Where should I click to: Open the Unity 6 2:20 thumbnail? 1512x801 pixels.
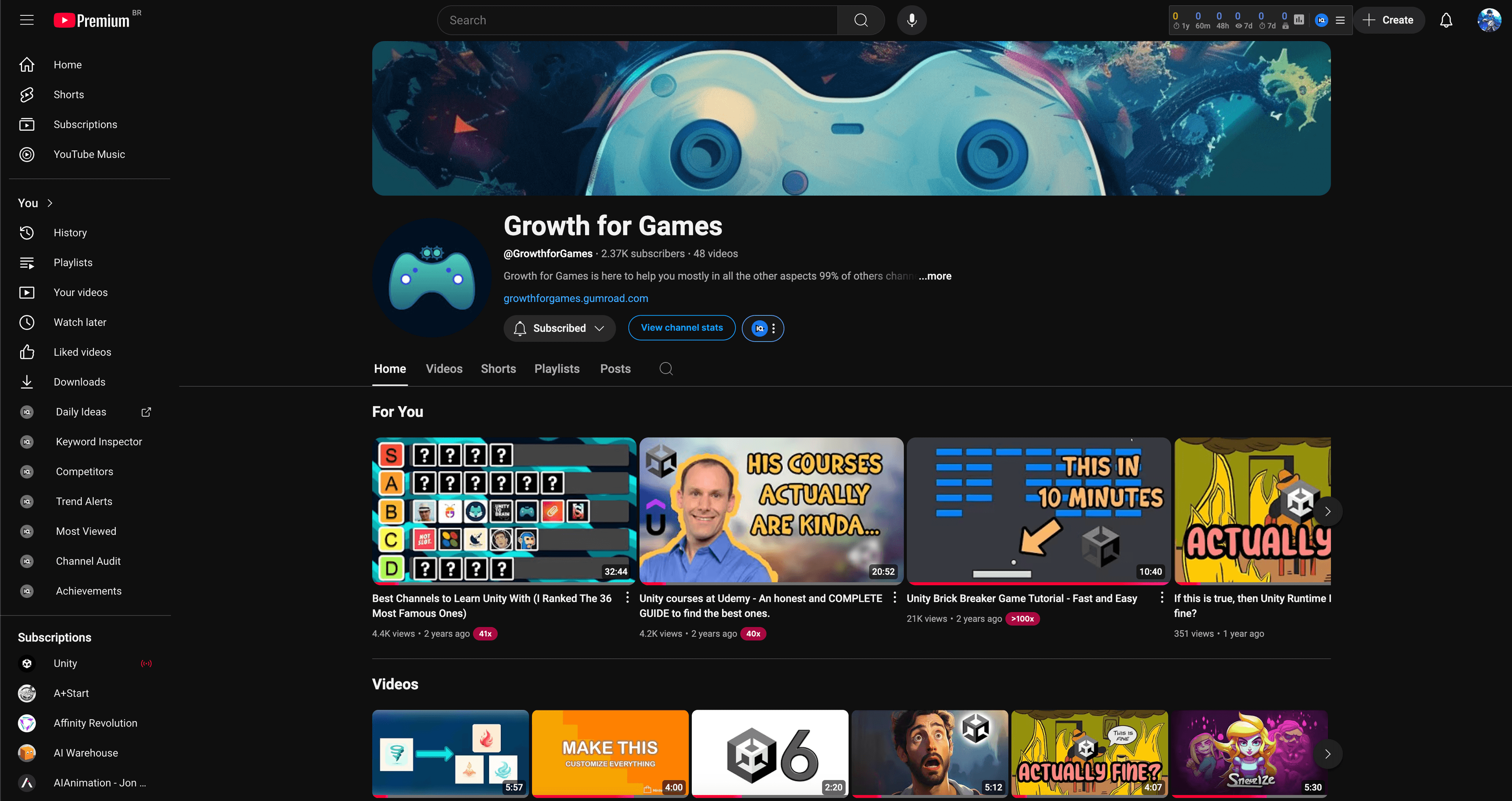(x=769, y=753)
